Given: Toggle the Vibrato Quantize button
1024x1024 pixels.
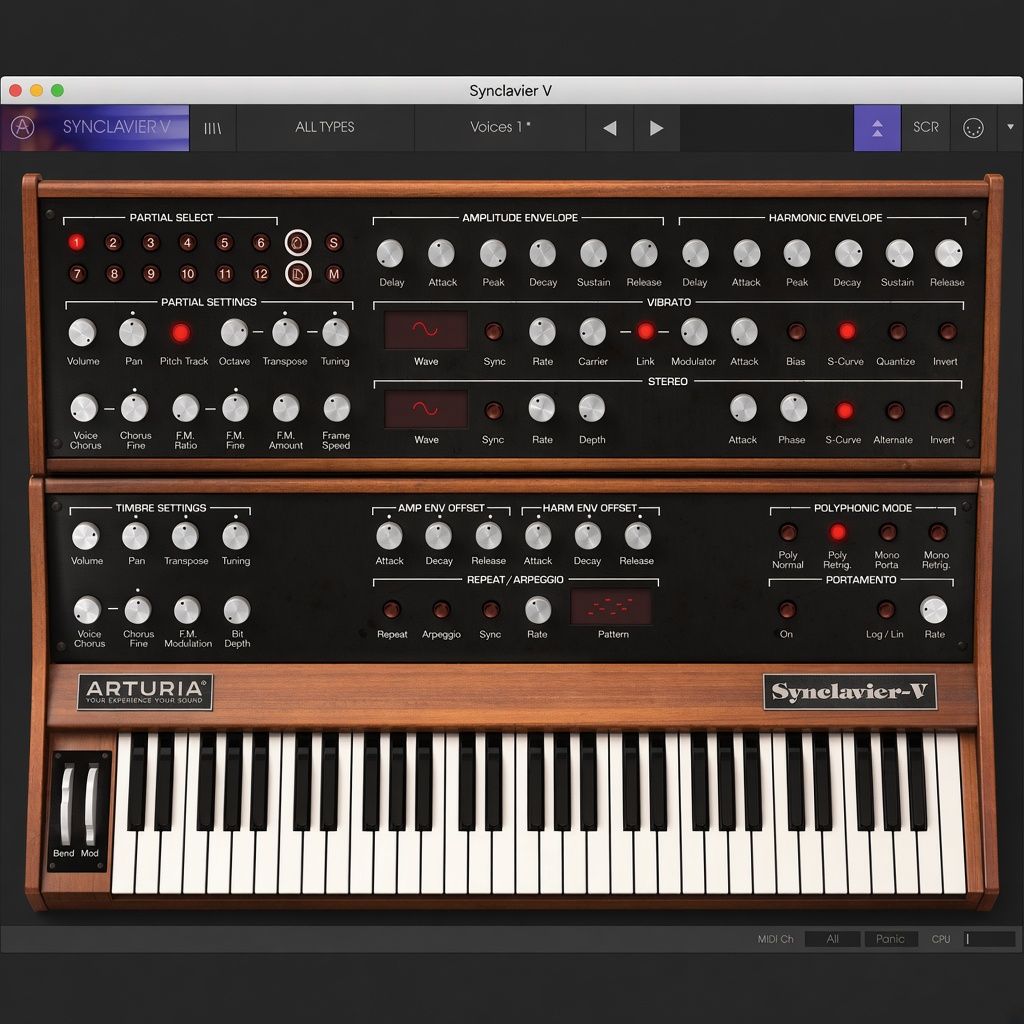Looking at the screenshot, I should [897, 332].
